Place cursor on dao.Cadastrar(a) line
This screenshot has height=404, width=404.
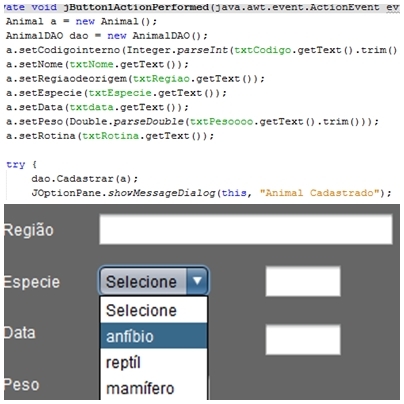85,179
